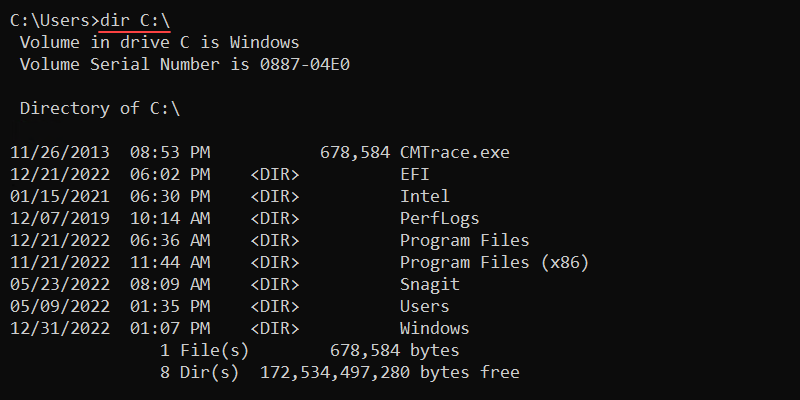Click the 'dir C:\' command text
This screenshot has height=400, width=800.
click(x=135, y=21)
